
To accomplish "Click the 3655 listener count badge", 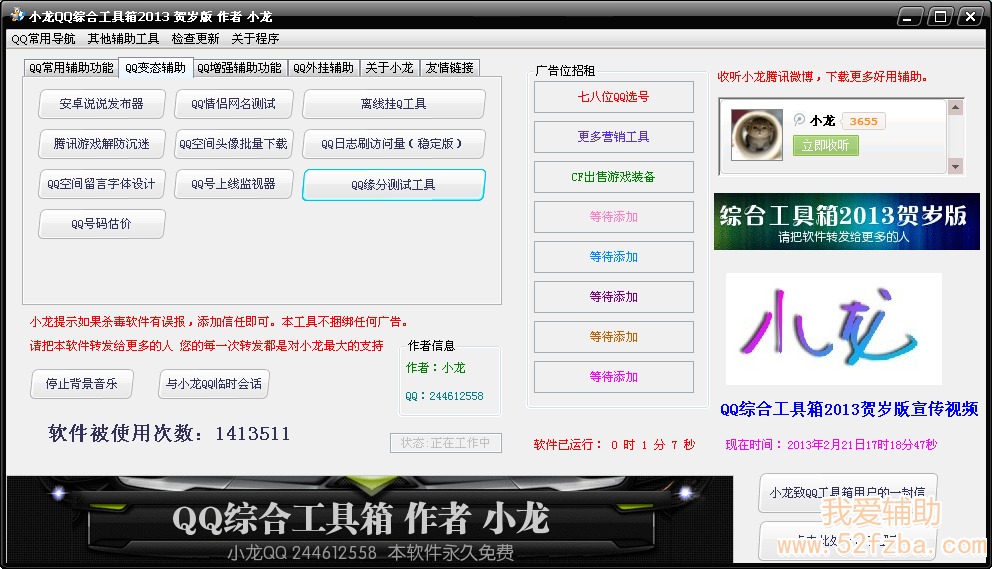I will click(864, 121).
